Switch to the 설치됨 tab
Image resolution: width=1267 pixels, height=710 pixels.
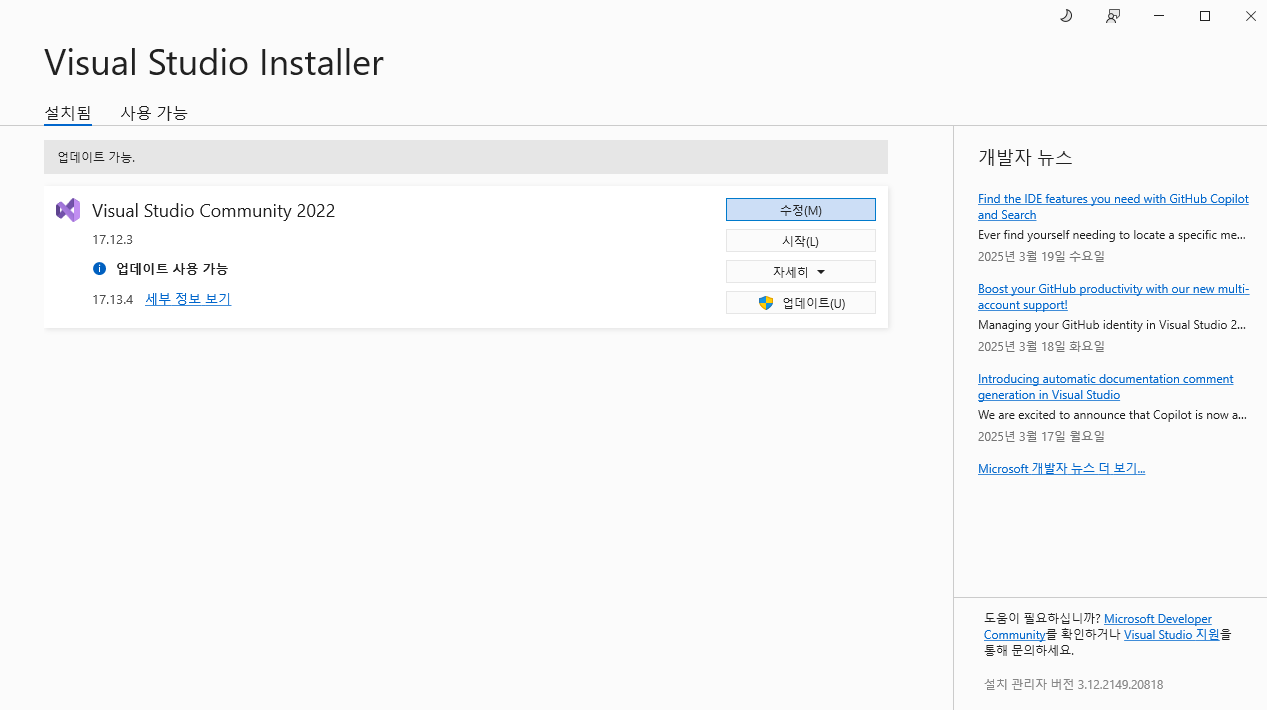pyautogui.click(x=68, y=113)
